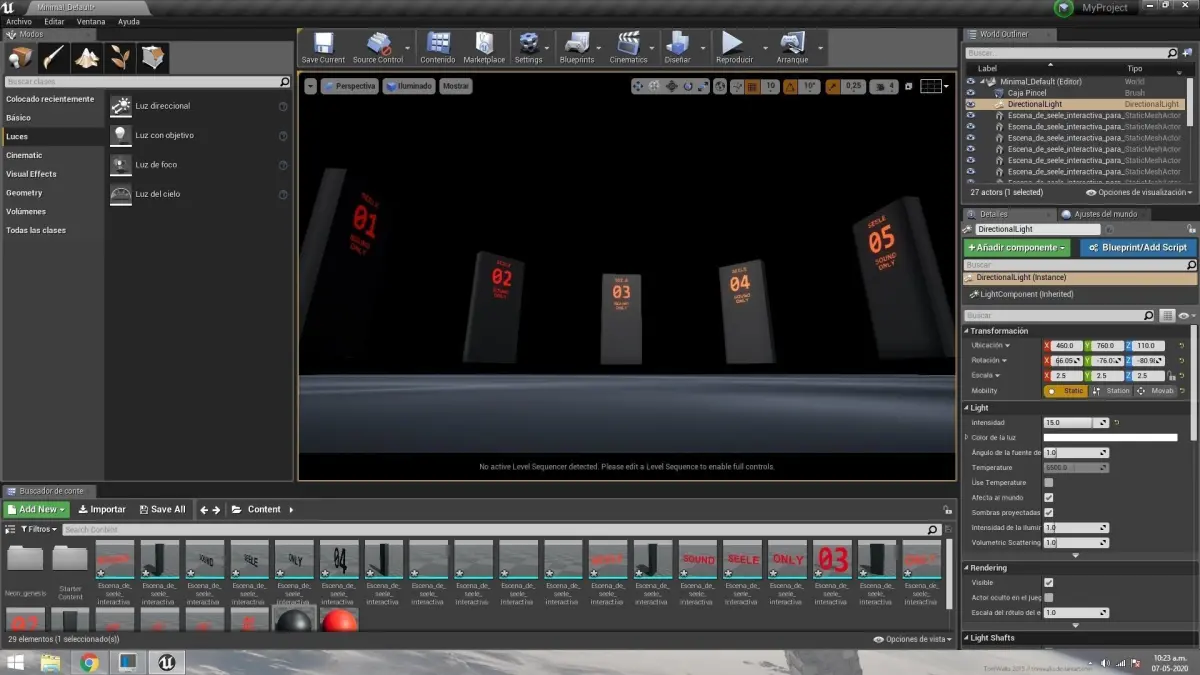Screen dimensions: 1200x675
Task: Click the viewport layout maximize icon
Action: 908,87
